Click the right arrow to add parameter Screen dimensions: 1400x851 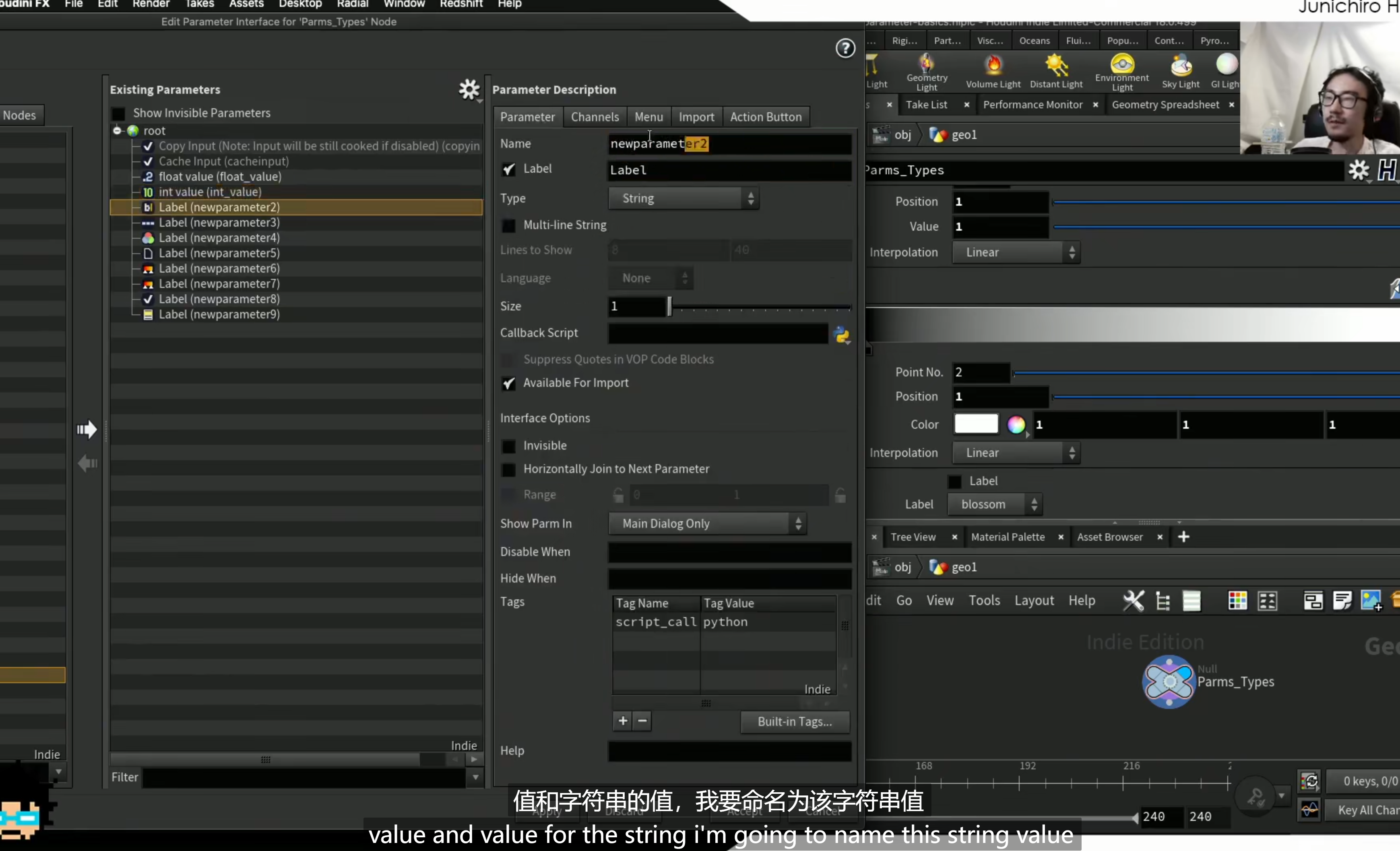[87, 430]
